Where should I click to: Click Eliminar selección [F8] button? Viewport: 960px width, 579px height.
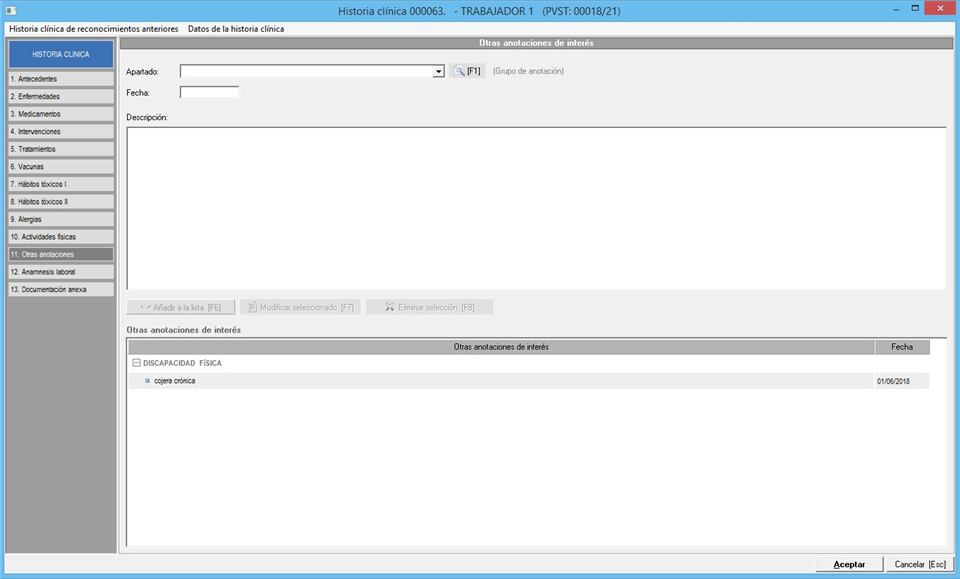point(430,307)
